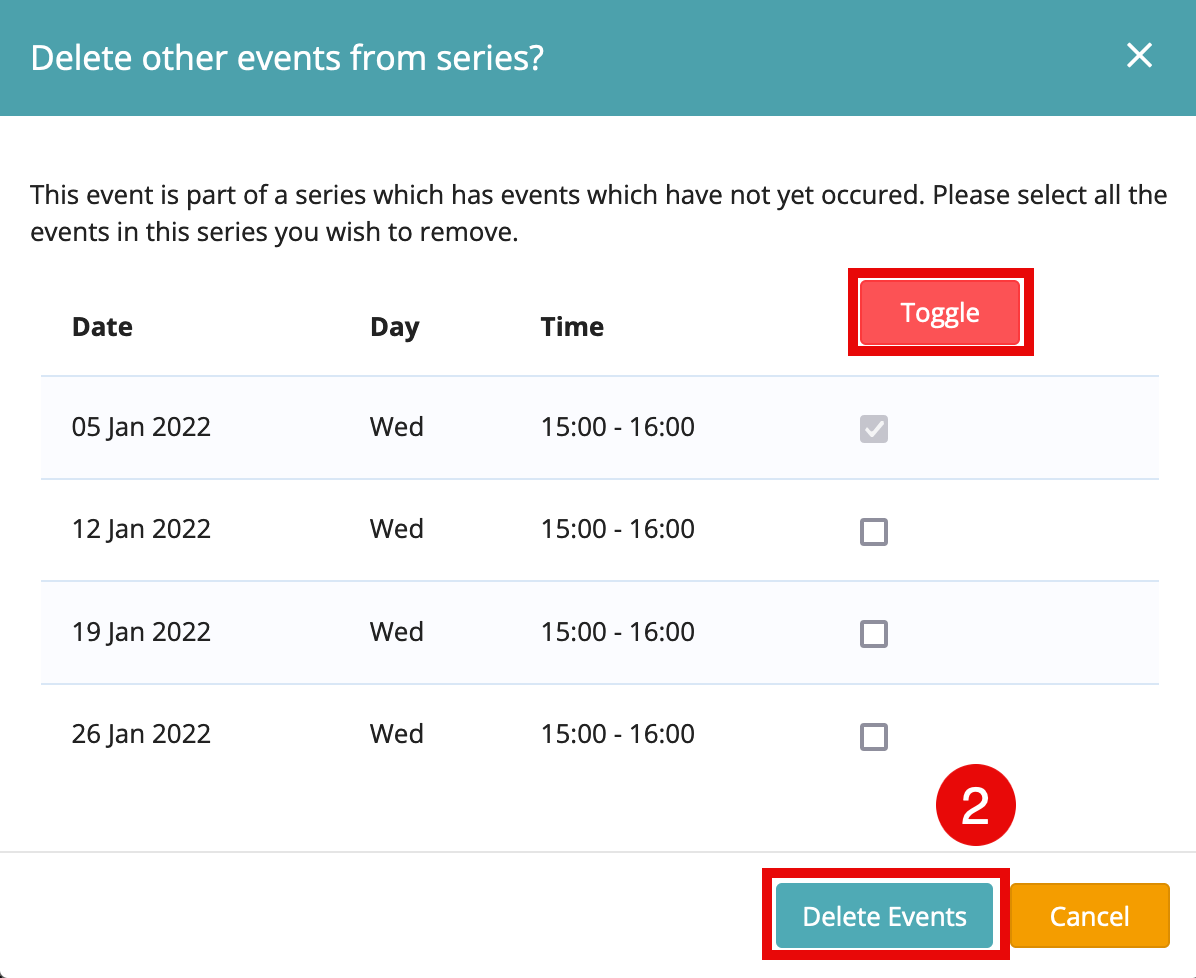Click the 26 Jan 2022 date text

click(x=141, y=735)
